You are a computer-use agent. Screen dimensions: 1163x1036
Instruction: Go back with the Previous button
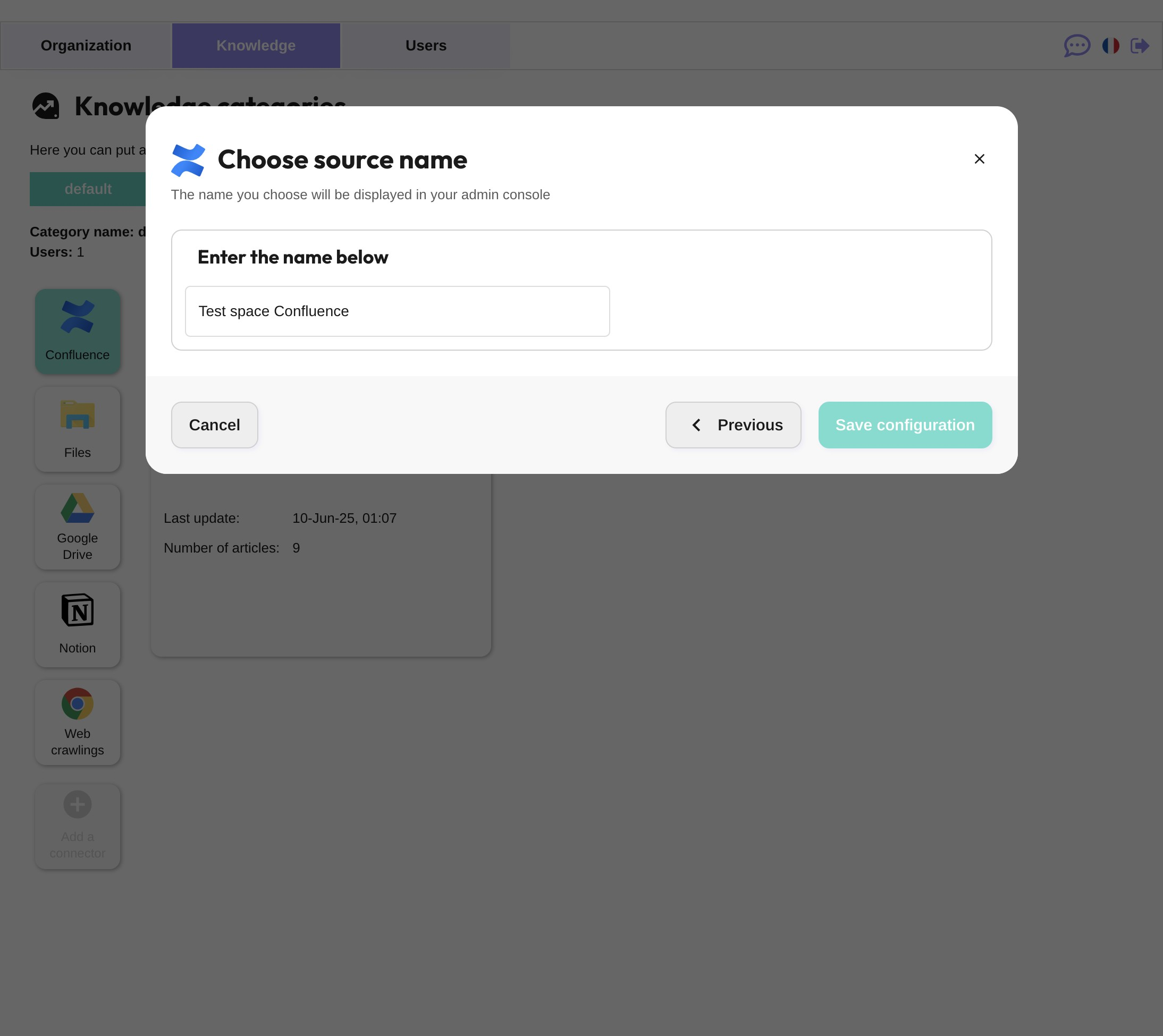(x=733, y=425)
